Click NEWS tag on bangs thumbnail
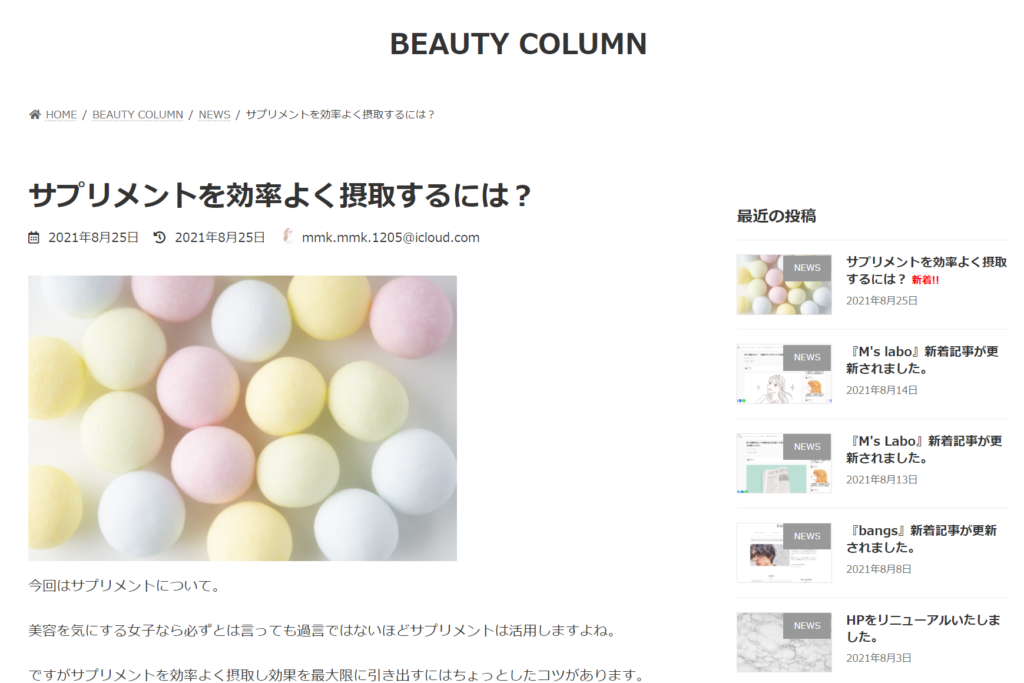The image size is (1024, 683). [807, 536]
